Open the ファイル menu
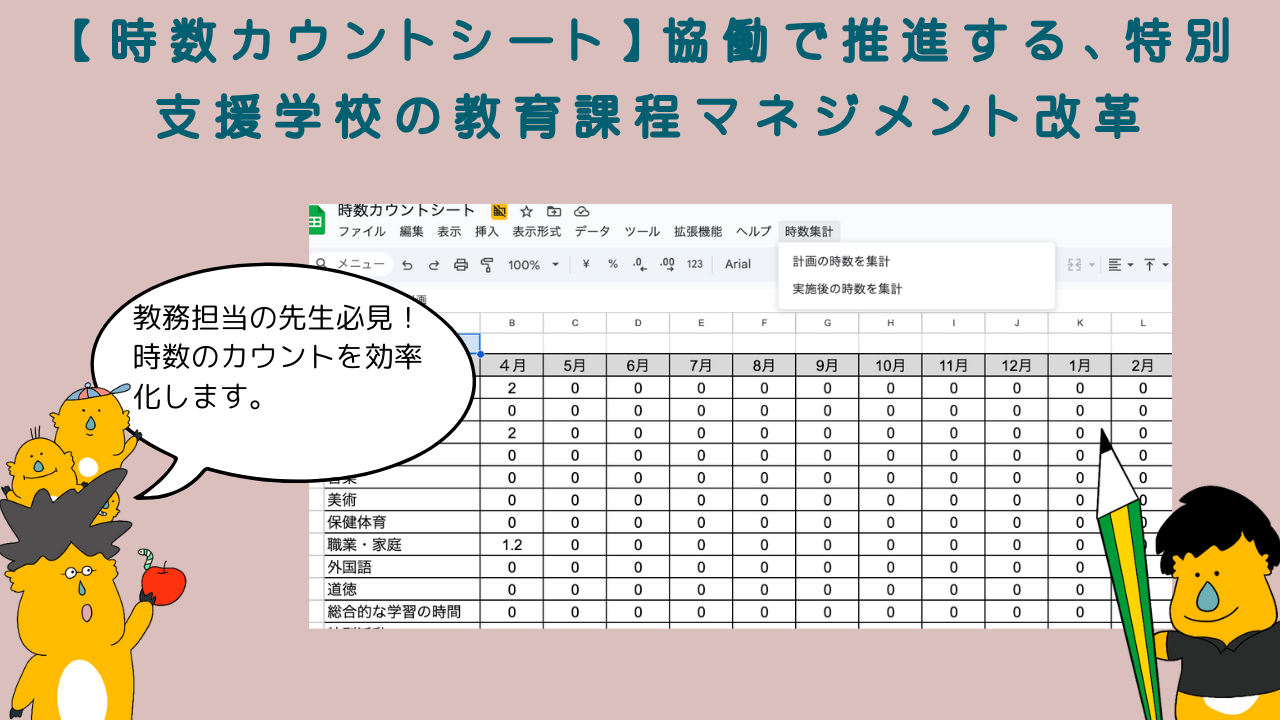 click(x=361, y=231)
